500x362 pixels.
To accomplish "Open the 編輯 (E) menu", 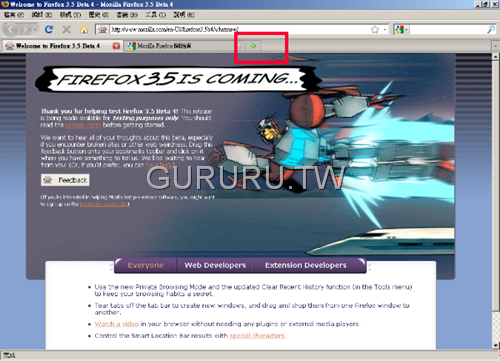I will tap(42, 15).
